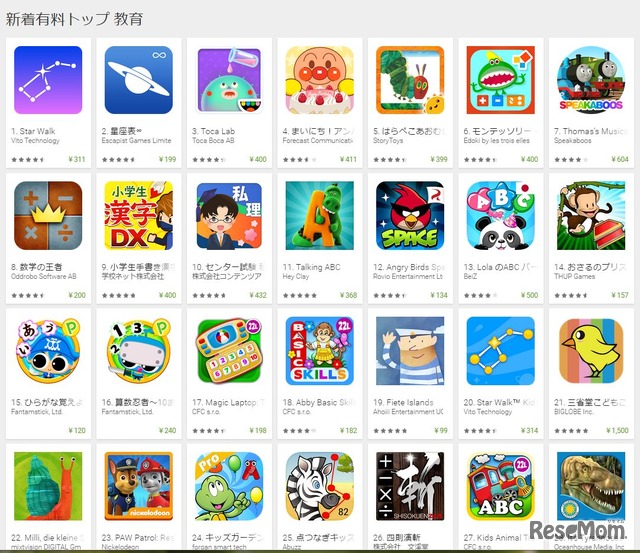Open the Star Walk app icon
Viewport: 640px width, 553px height.
pyautogui.click(x=48, y=80)
